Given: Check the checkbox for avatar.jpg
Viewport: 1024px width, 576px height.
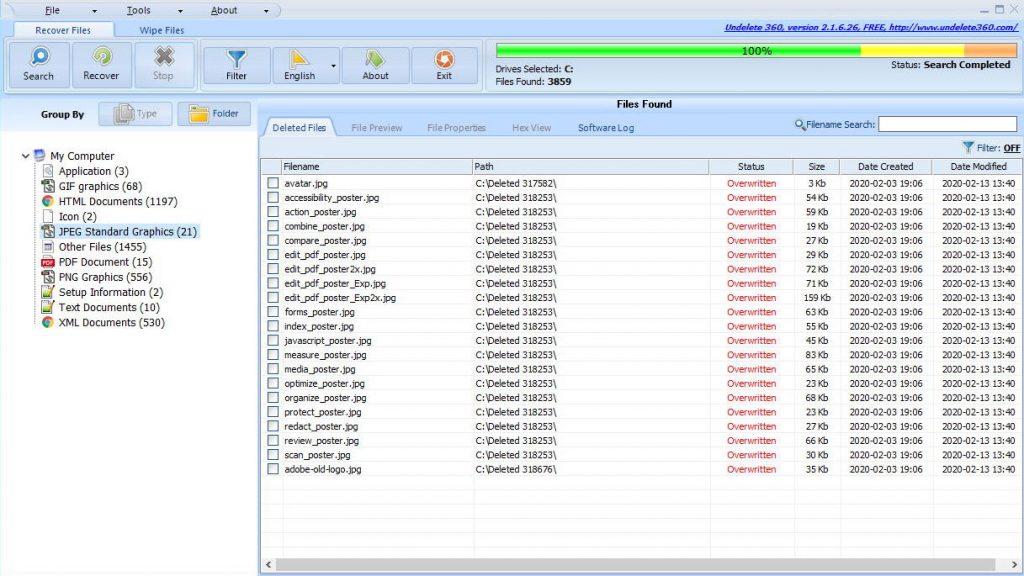Looking at the screenshot, I should 273,184.
